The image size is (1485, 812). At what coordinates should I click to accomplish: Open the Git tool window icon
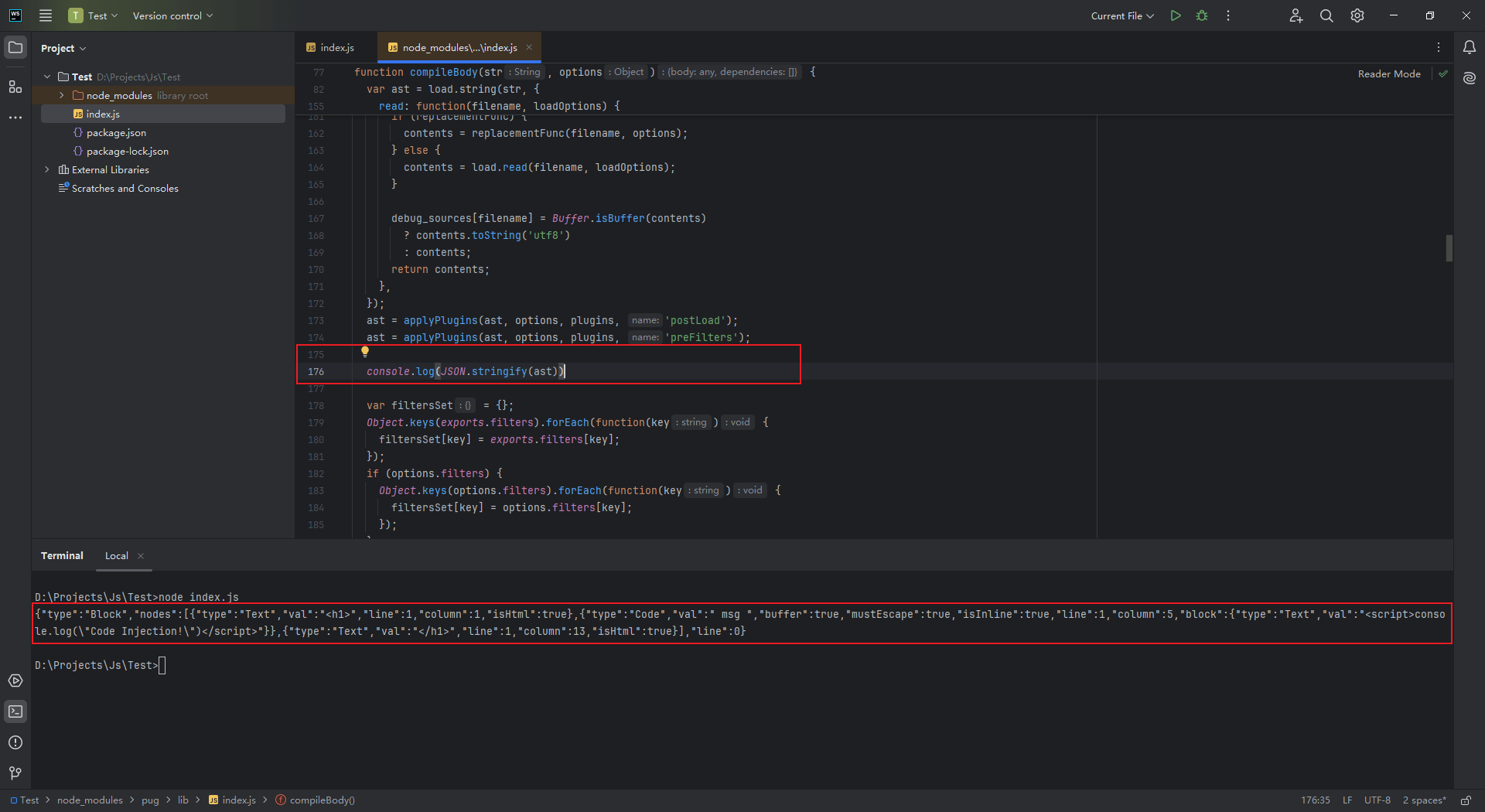point(15,773)
